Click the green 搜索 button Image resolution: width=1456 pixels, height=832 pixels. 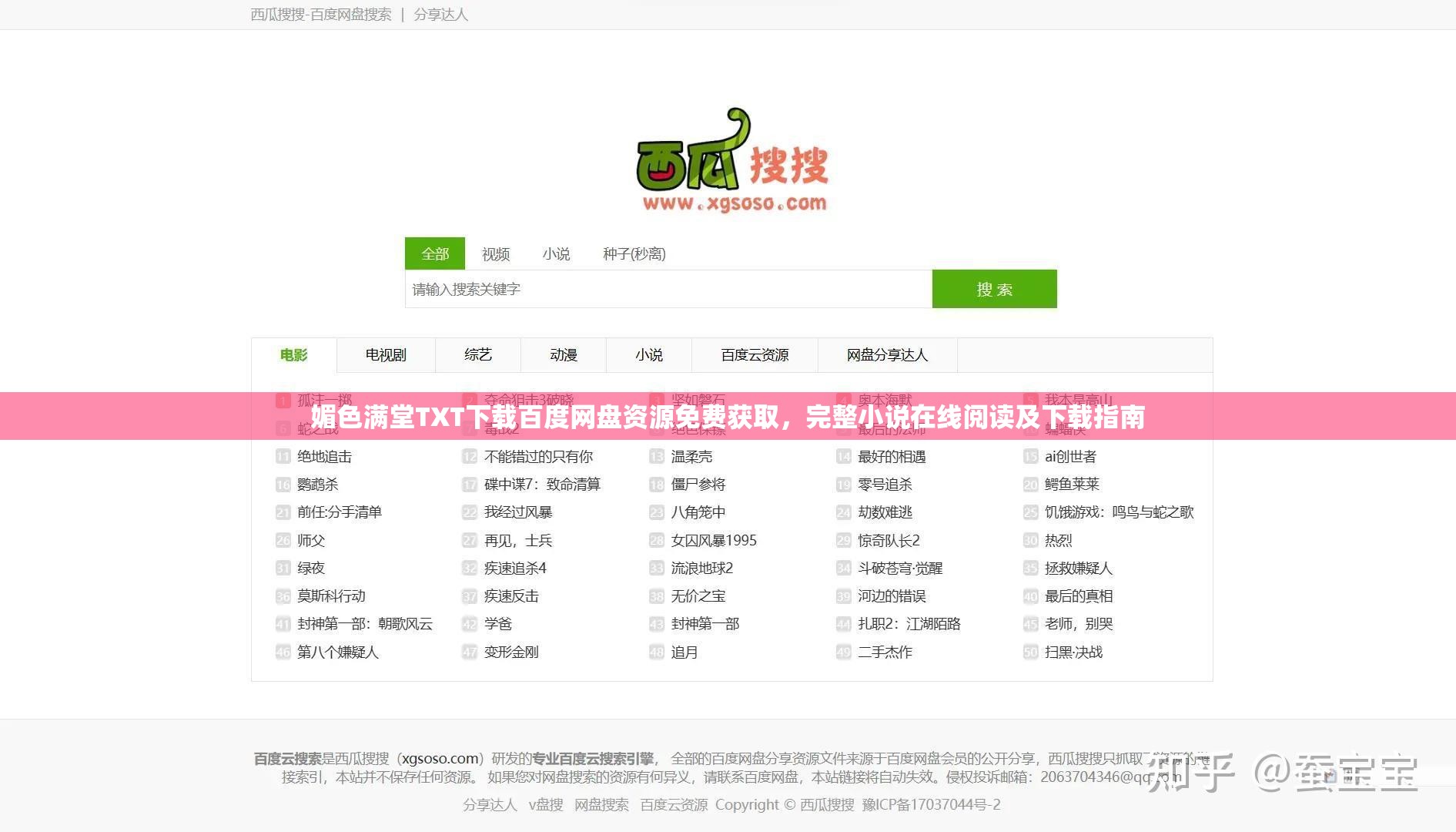(995, 289)
